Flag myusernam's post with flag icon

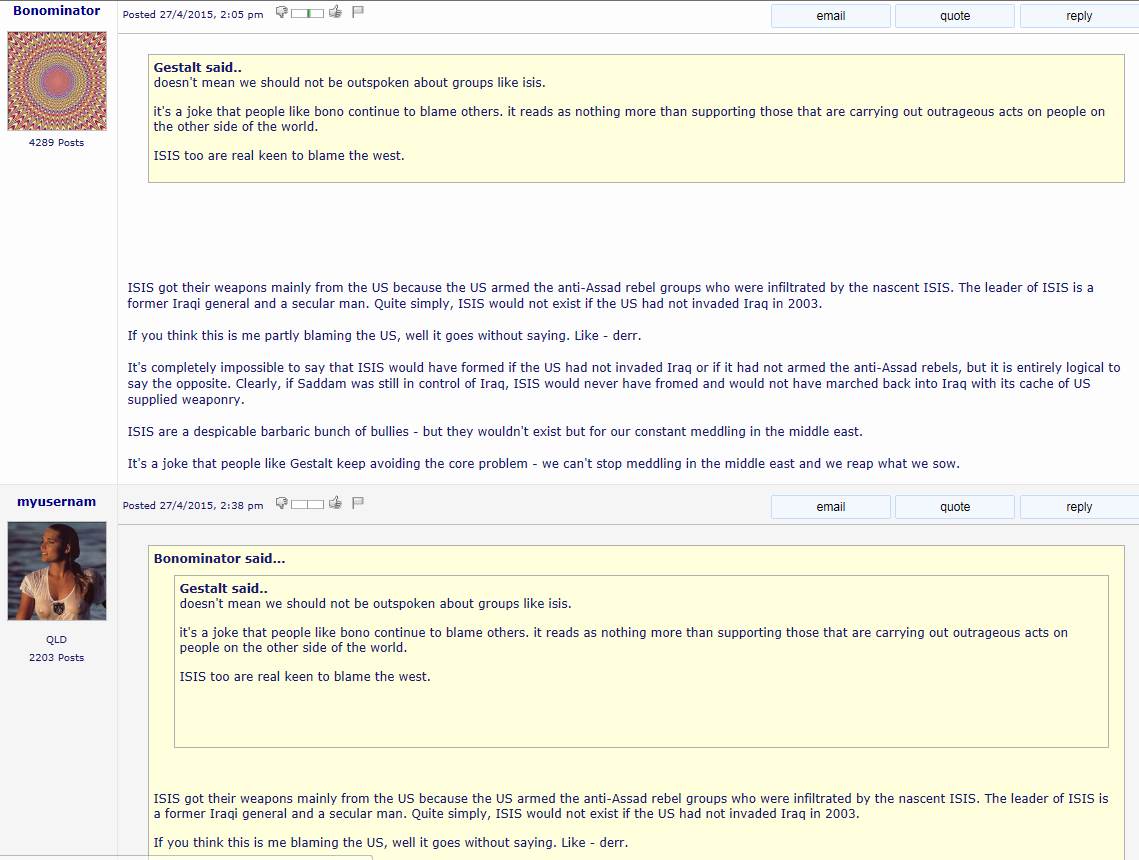point(358,503)
